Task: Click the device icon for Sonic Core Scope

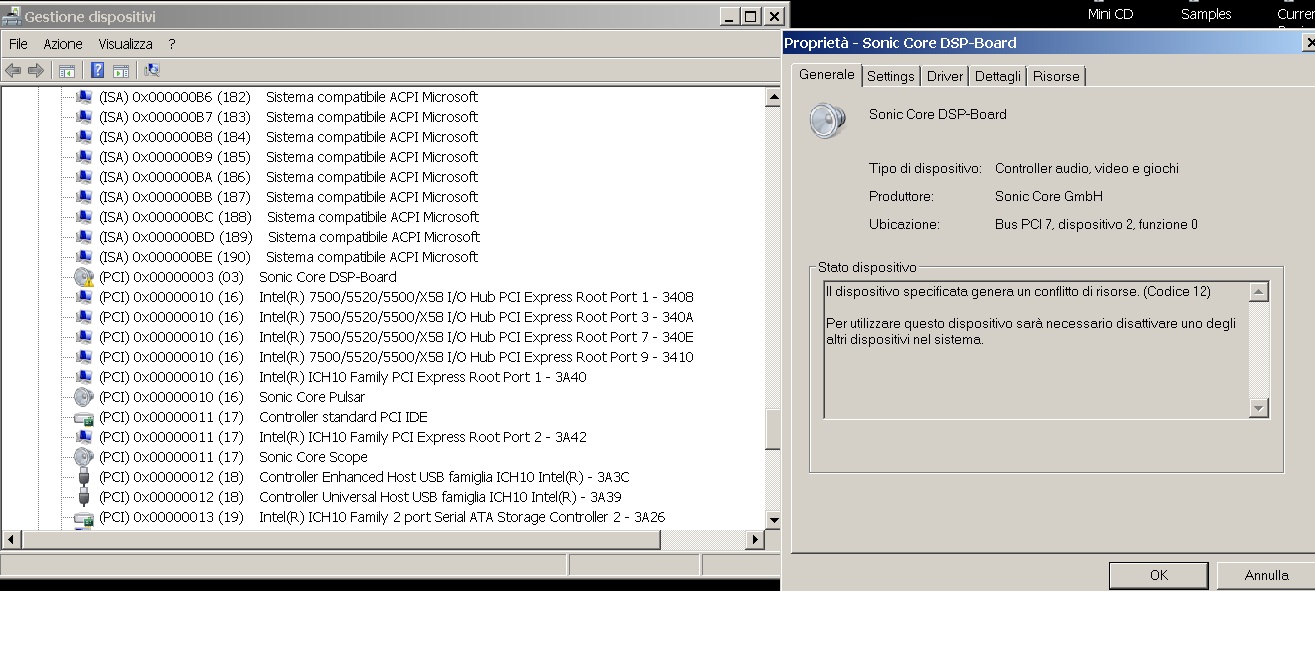Action: (84, 457)
